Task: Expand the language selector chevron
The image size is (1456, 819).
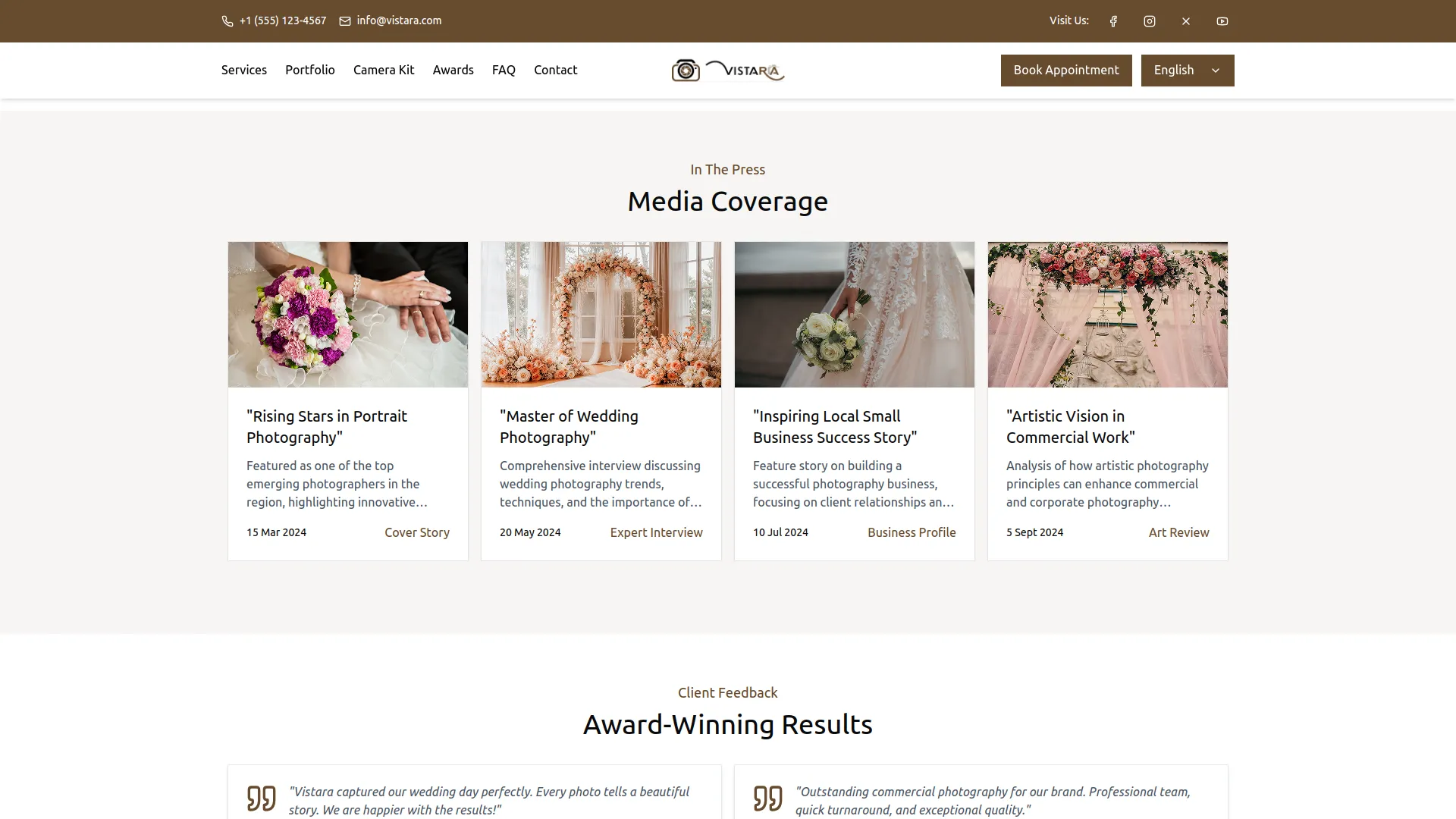Action: coord(1215,70)
